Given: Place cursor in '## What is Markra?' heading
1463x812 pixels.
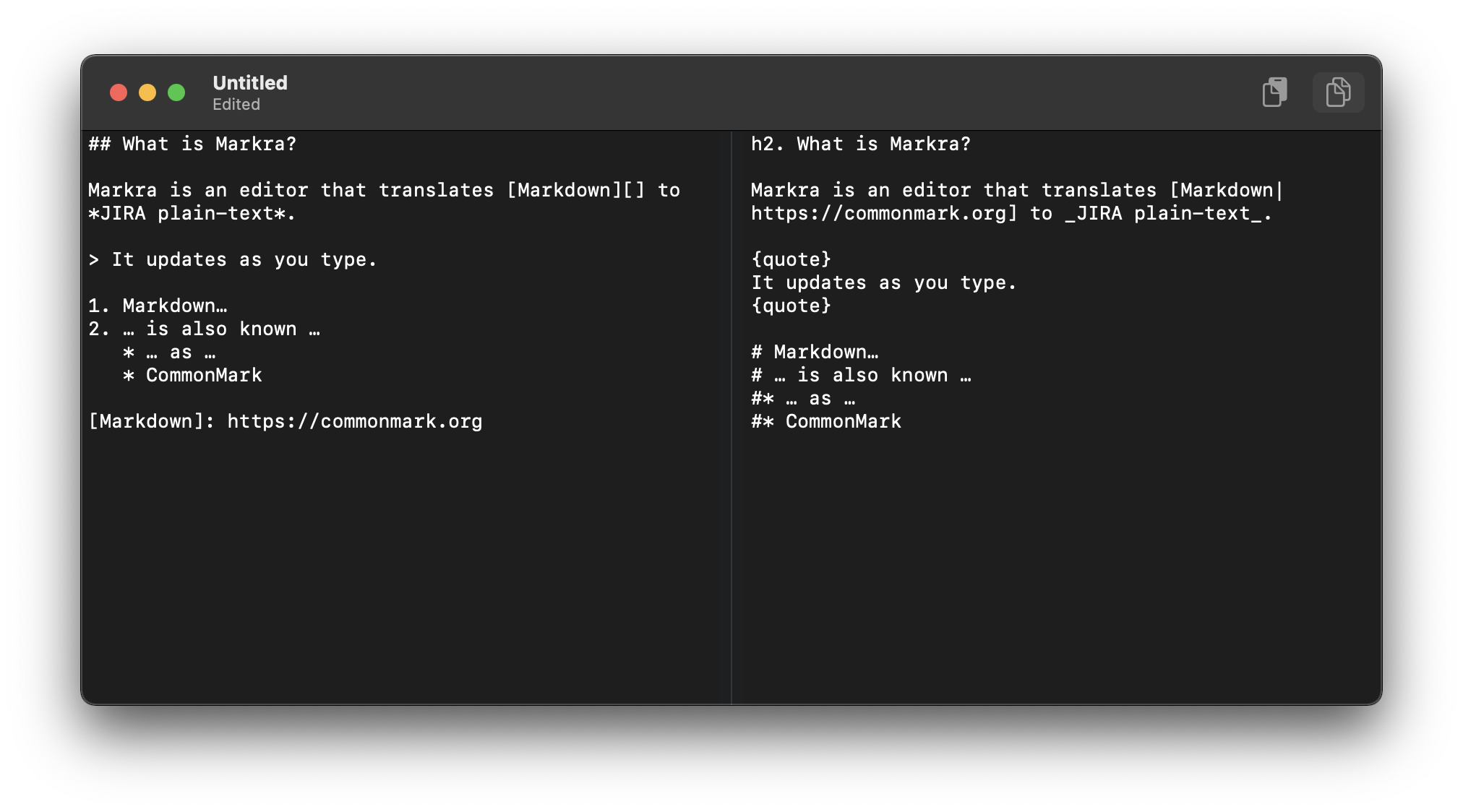Looking at the screenshot, I should pos(192,144).
